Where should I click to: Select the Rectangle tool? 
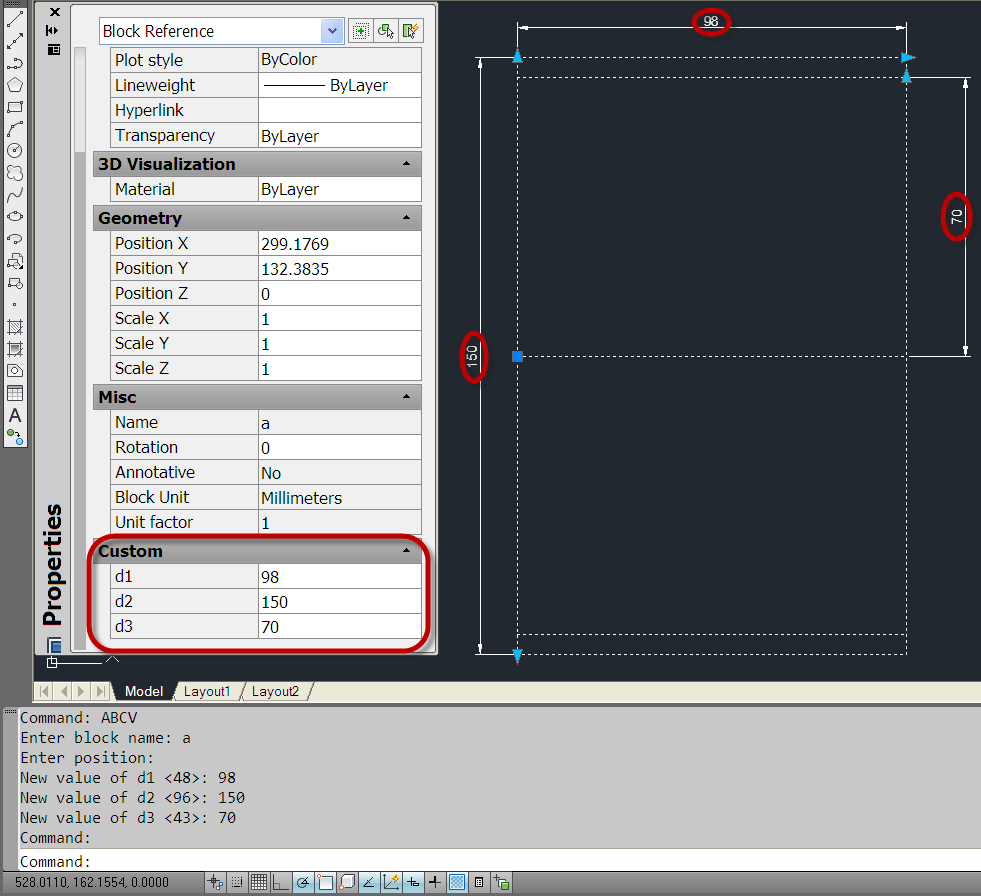pos(14,107)
